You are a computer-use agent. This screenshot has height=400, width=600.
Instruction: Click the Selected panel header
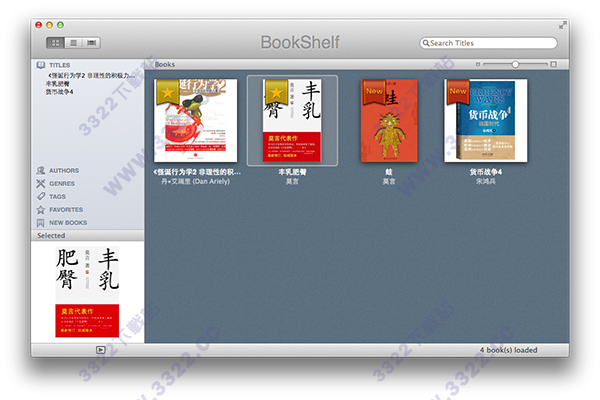[88, 235]
